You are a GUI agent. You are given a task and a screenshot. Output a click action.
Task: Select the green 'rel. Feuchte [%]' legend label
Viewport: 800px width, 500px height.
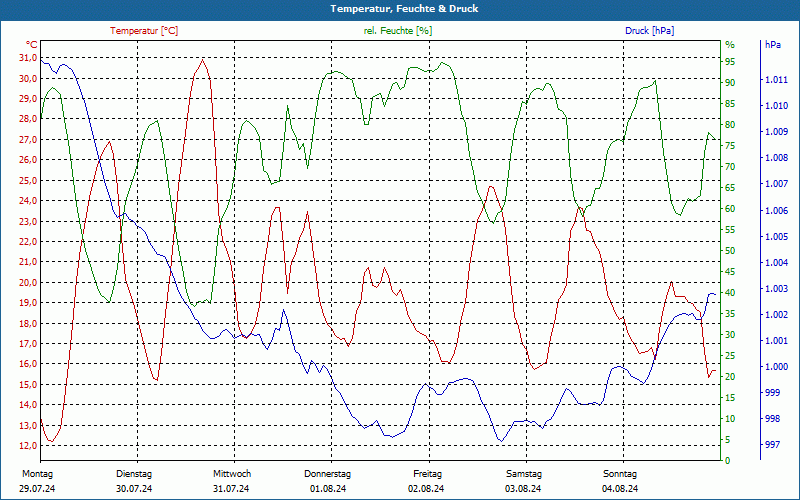tap(398, 31)
